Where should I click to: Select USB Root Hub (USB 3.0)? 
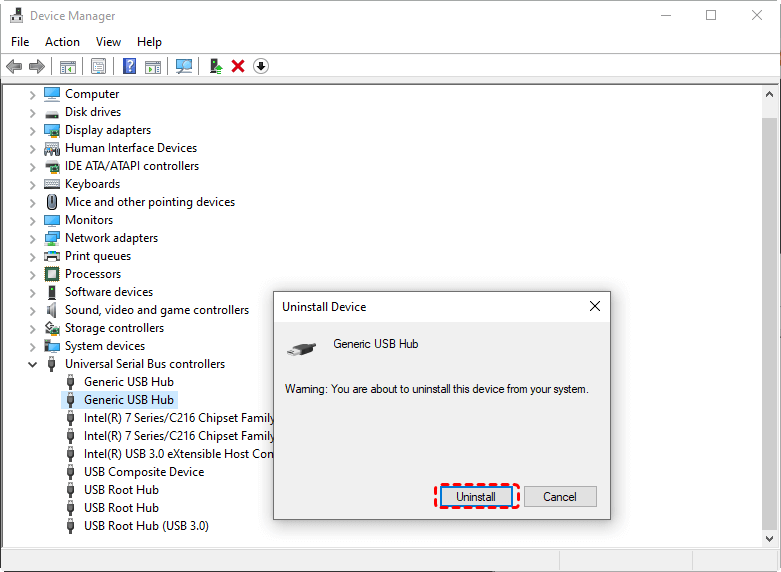click(x=146, y=526)
